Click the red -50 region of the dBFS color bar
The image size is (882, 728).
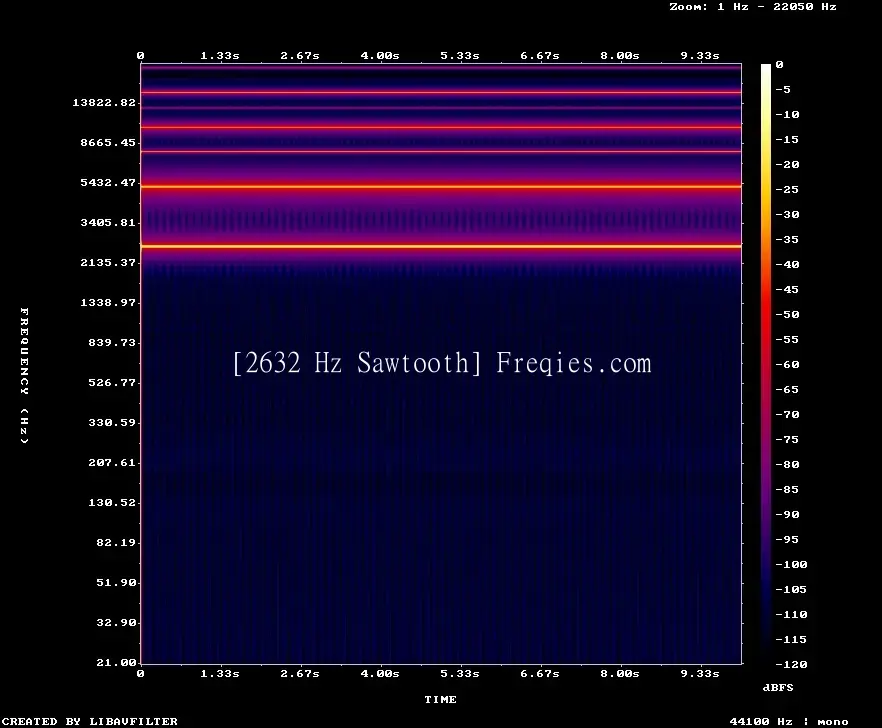click(766, 314)
